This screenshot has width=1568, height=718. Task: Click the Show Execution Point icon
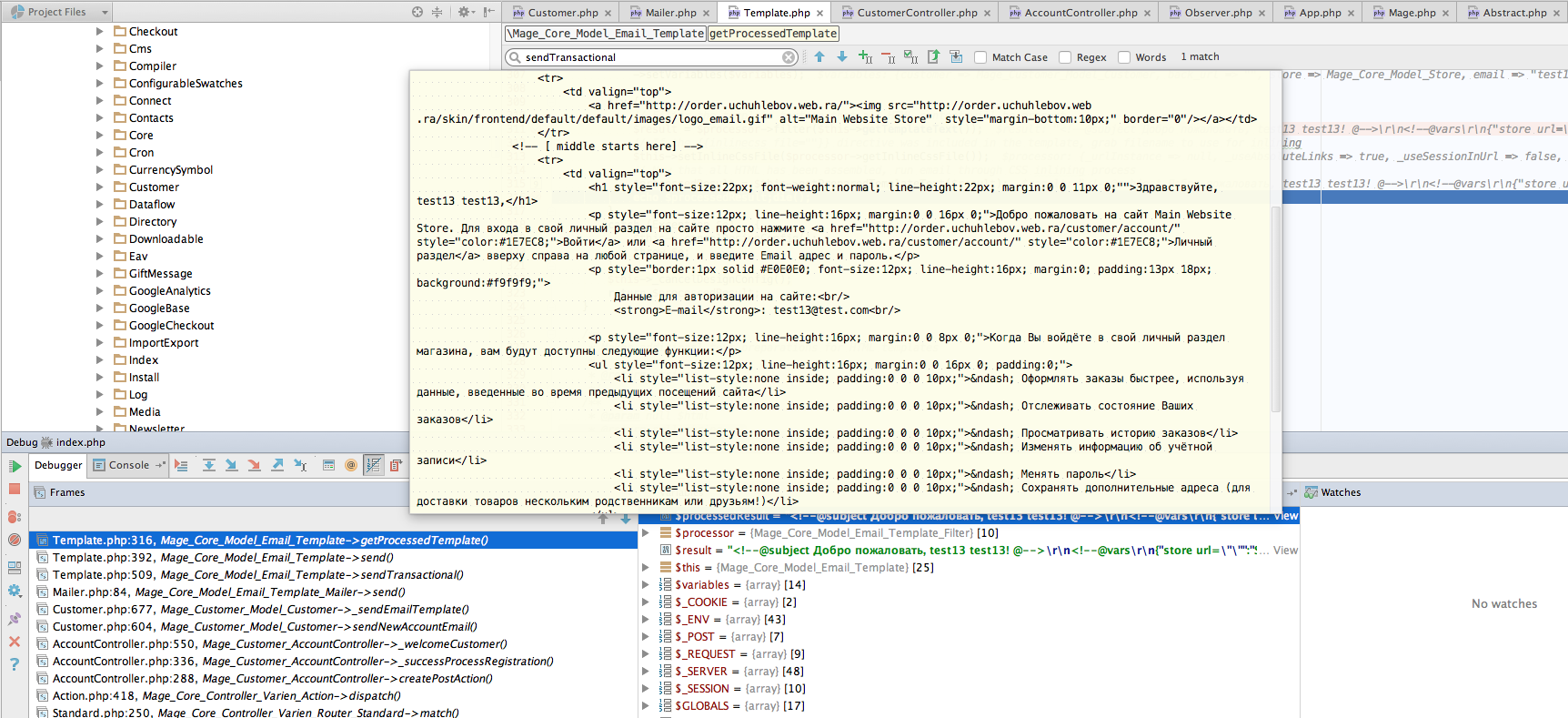[x=181, y=465]
